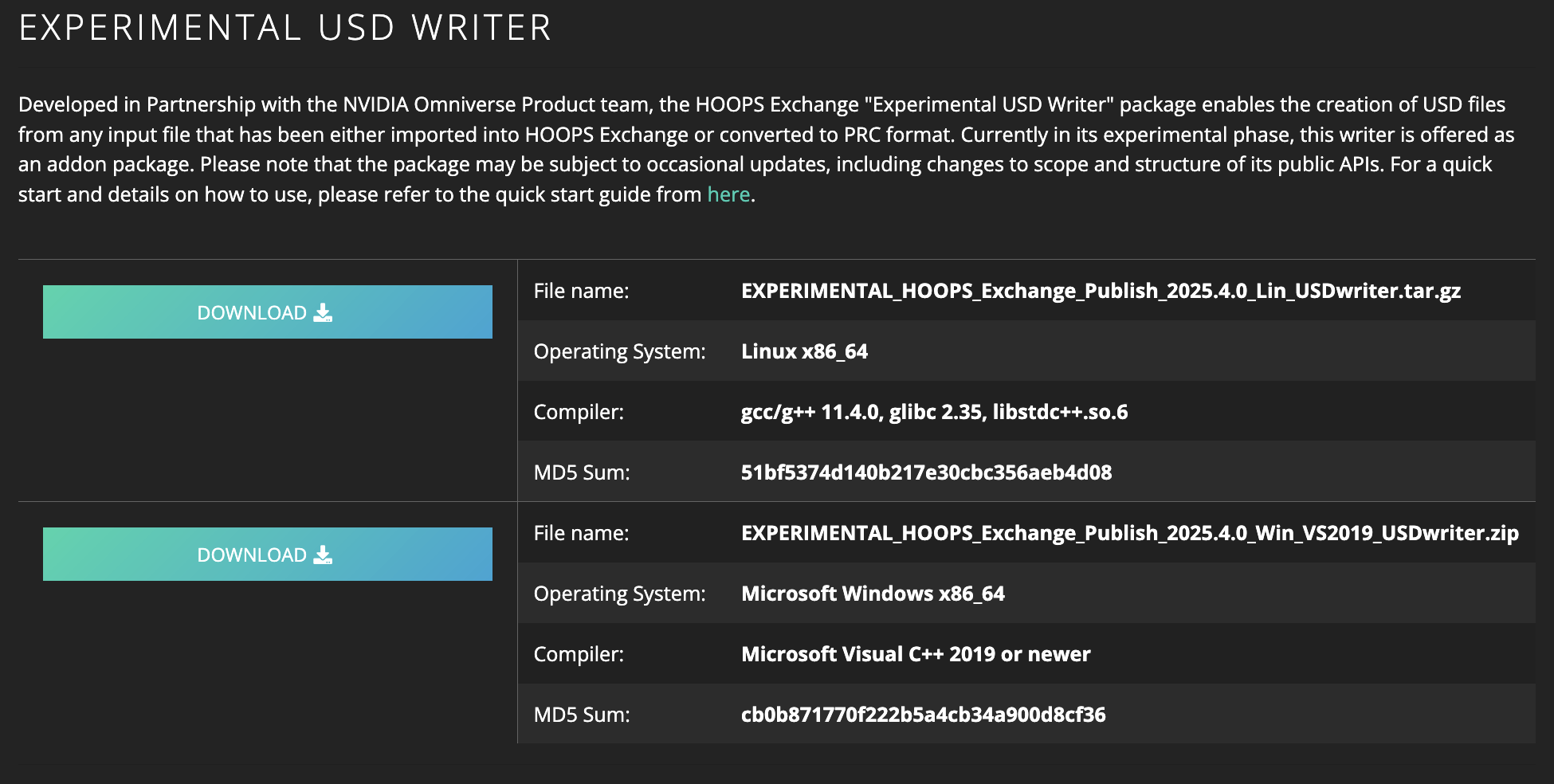Click the 'Microsoft Windows x86_64' value
The width and height of the screenshot is (1554, 784).
[873, 594]
